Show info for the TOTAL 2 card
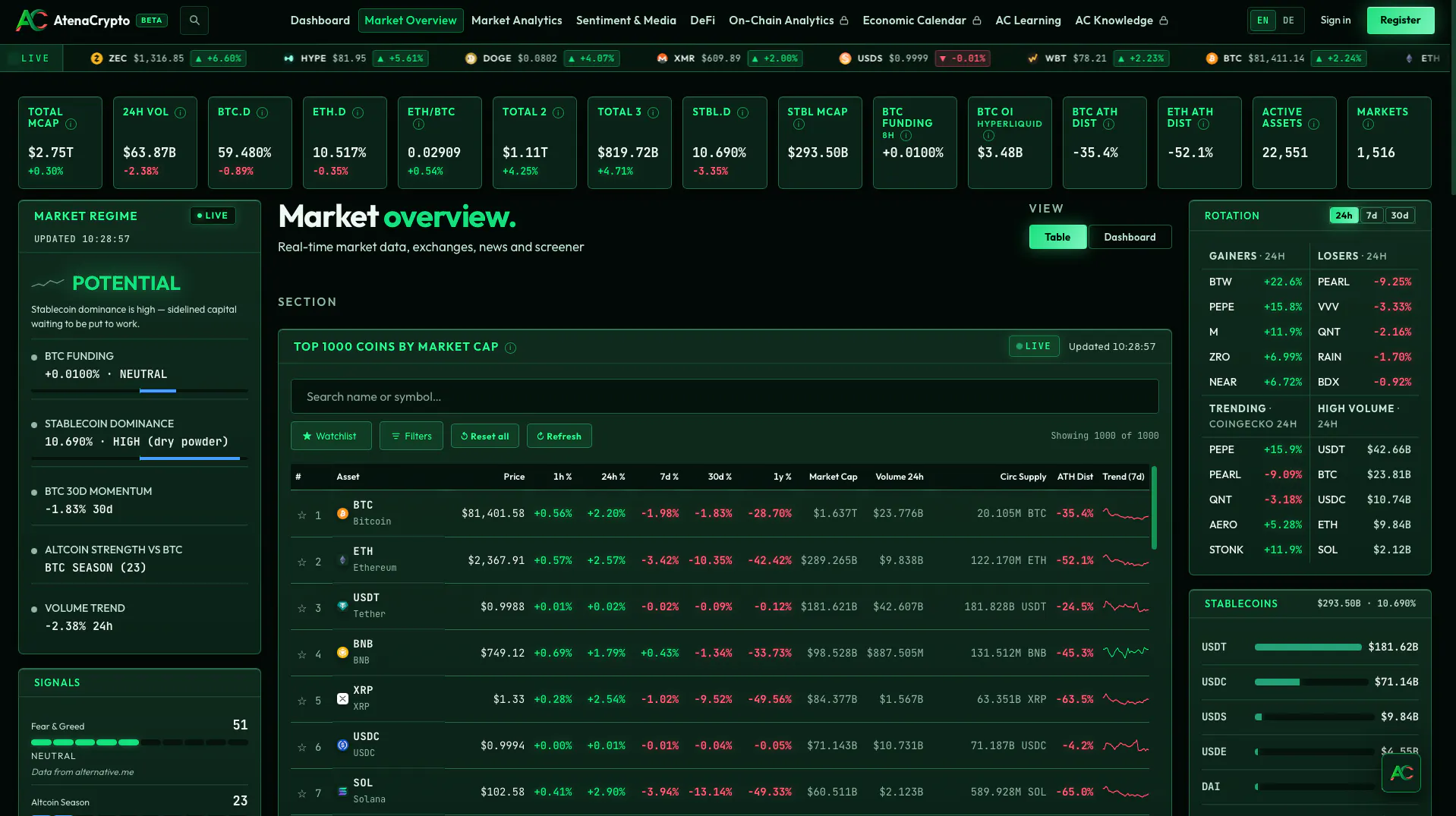1456x816 pixels. pos(558,112)
